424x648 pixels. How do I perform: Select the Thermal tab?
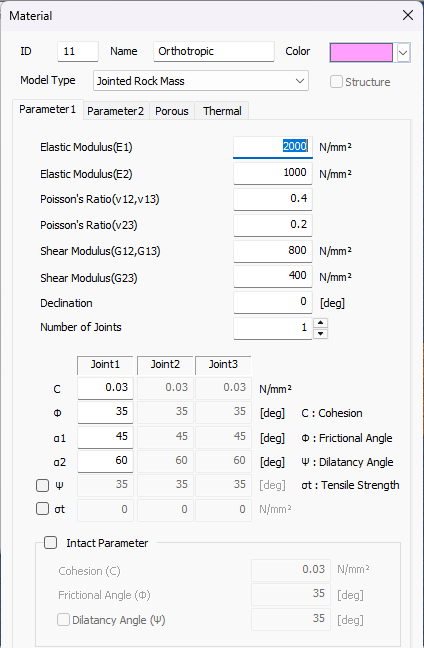[x=222, y=111]
